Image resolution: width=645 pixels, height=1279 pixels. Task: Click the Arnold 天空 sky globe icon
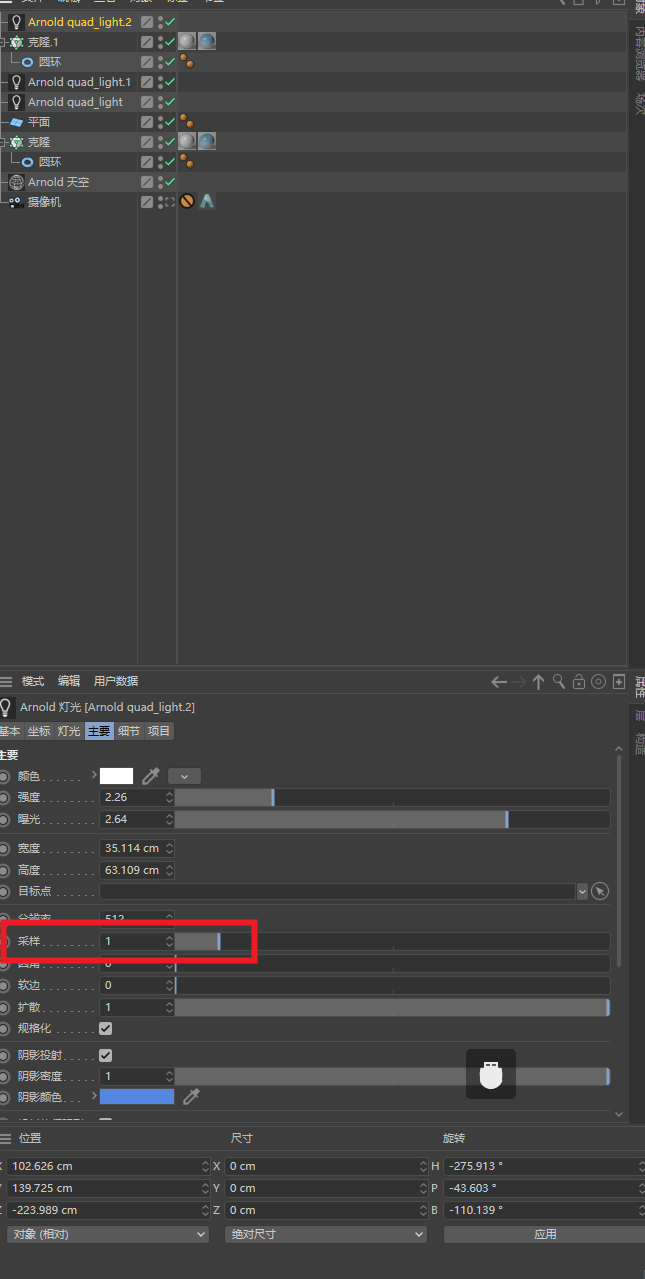16,182
